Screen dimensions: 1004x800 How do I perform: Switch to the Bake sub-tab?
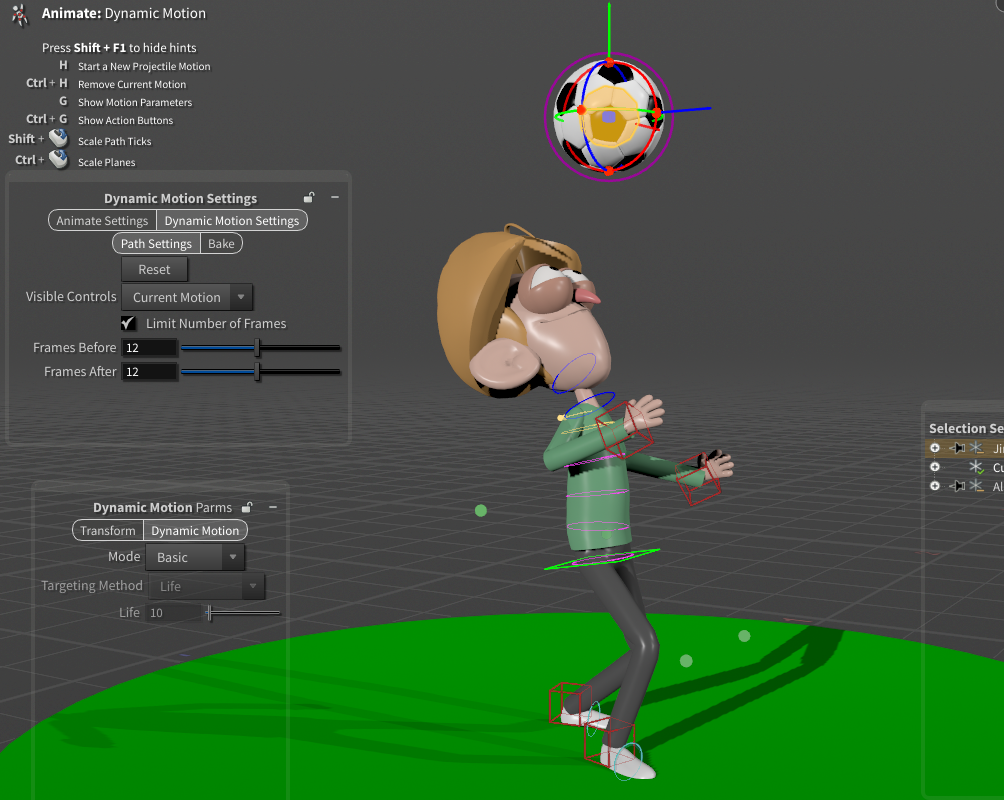click(x=222, y=243)
